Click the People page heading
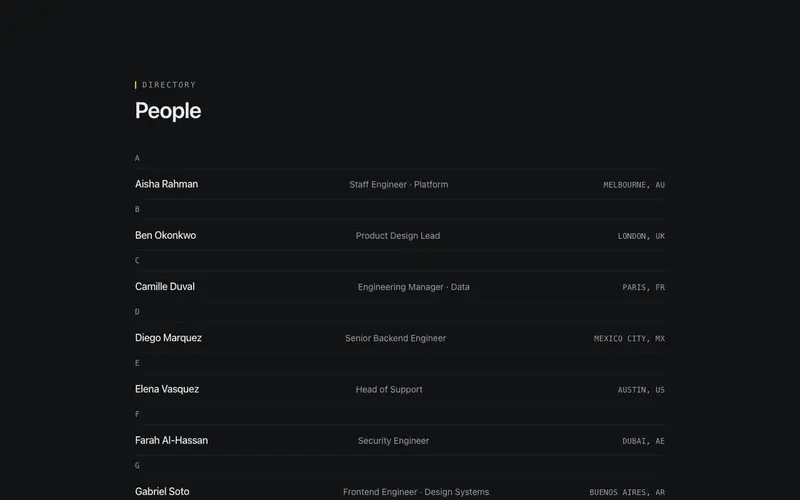This screenshot has height=500, width=800. pyautogui.click(x=168, y=111)
